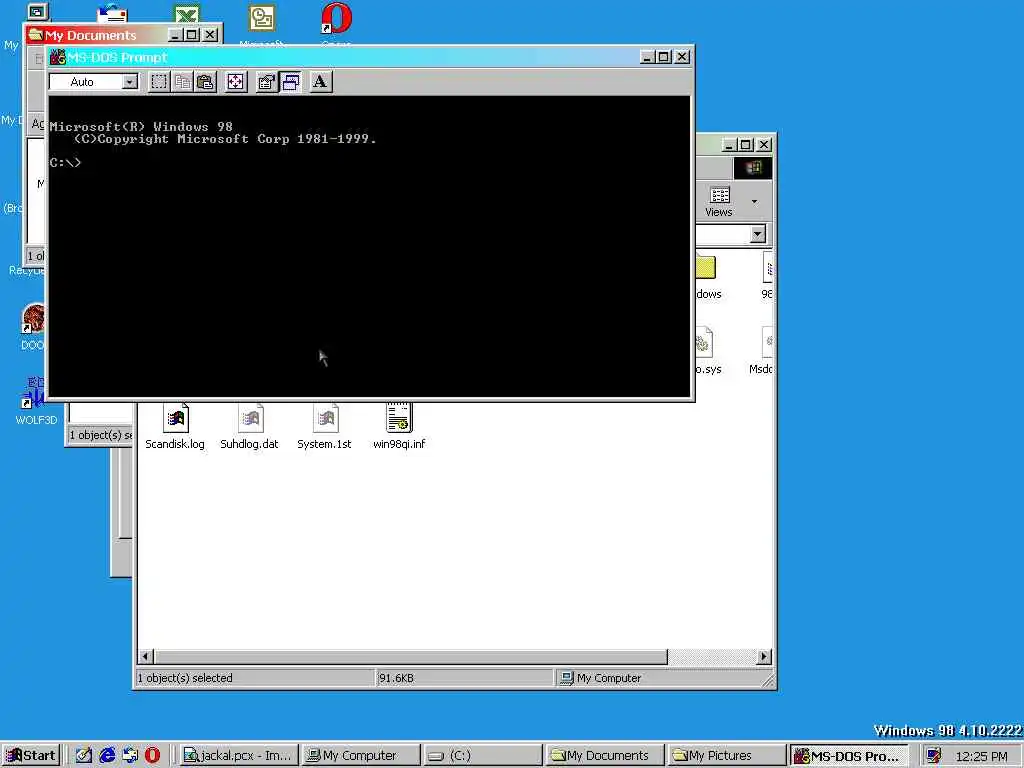Viewport: 1024px width, 768px height.
Task: Open the Start menu
Action: point(31,756)
